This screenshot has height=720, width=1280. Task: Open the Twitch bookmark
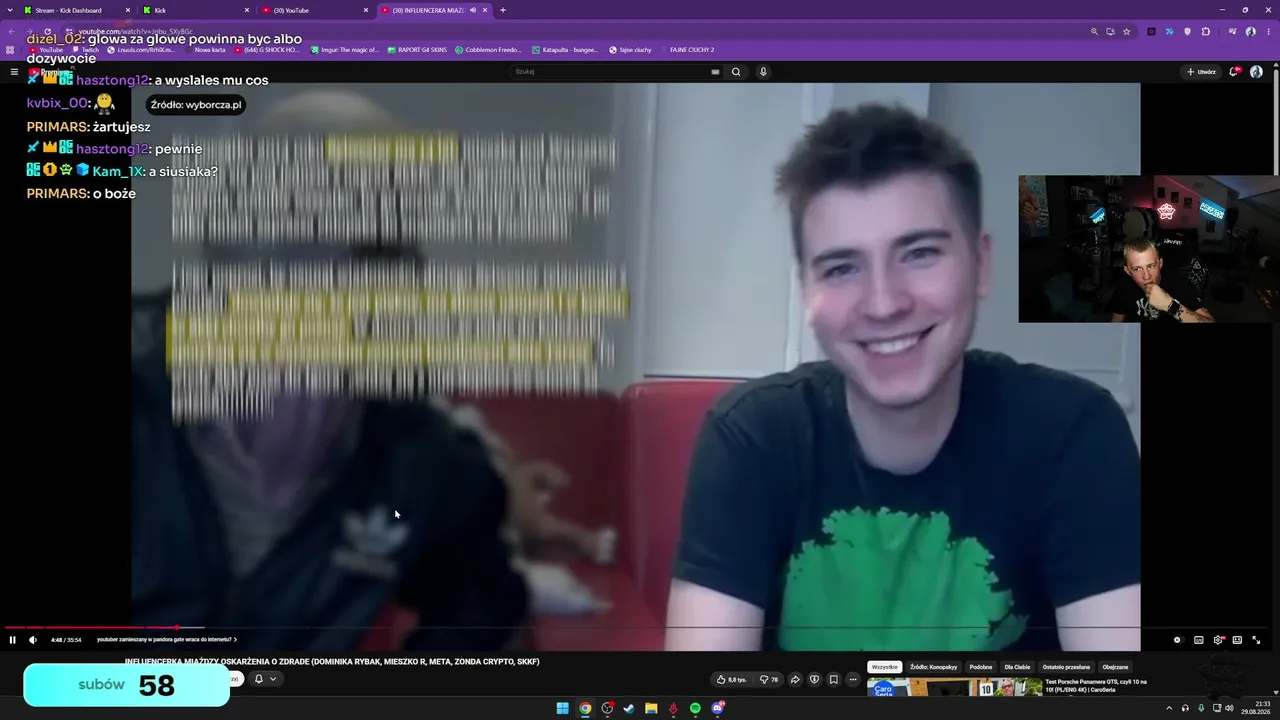[x=85, y=50]
